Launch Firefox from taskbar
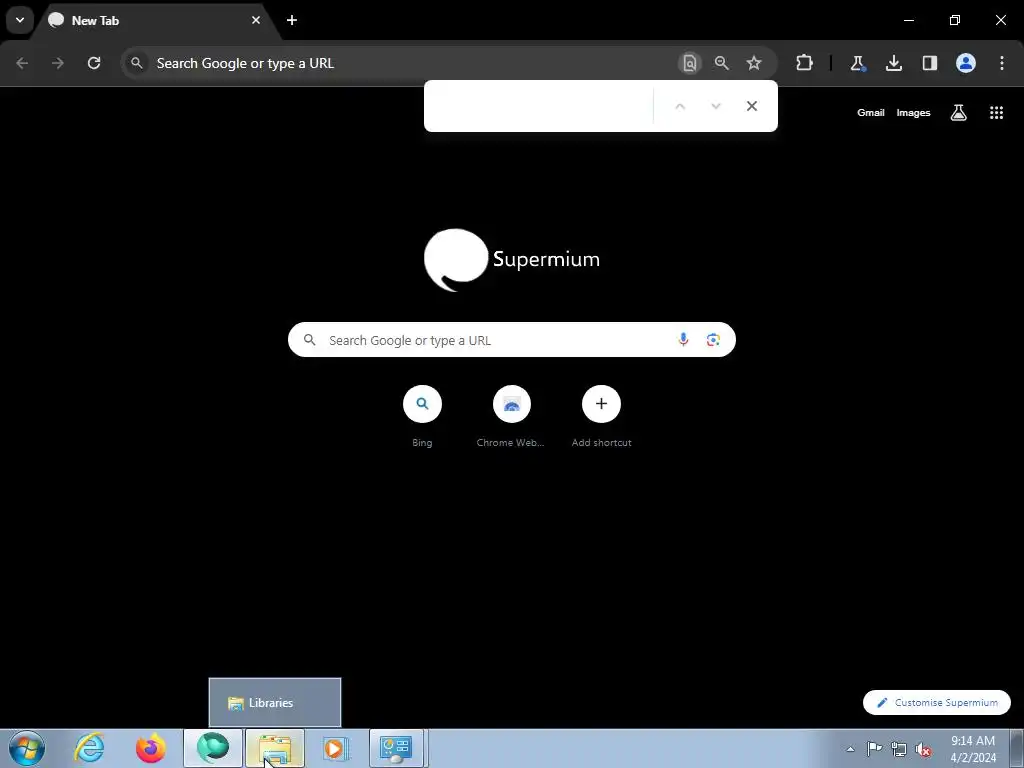This screenshot has width=1024, height=768. tap(151, 748)
